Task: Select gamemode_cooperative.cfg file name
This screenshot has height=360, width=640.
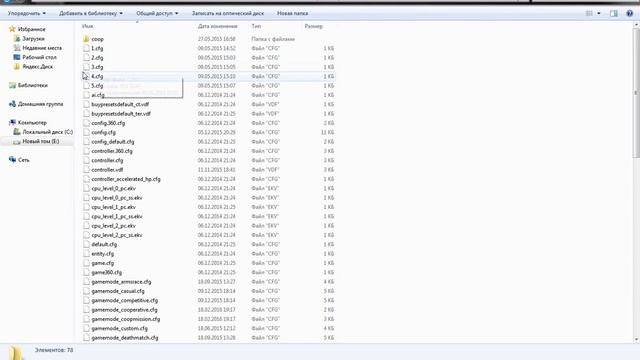Action: tap(124, 310)
